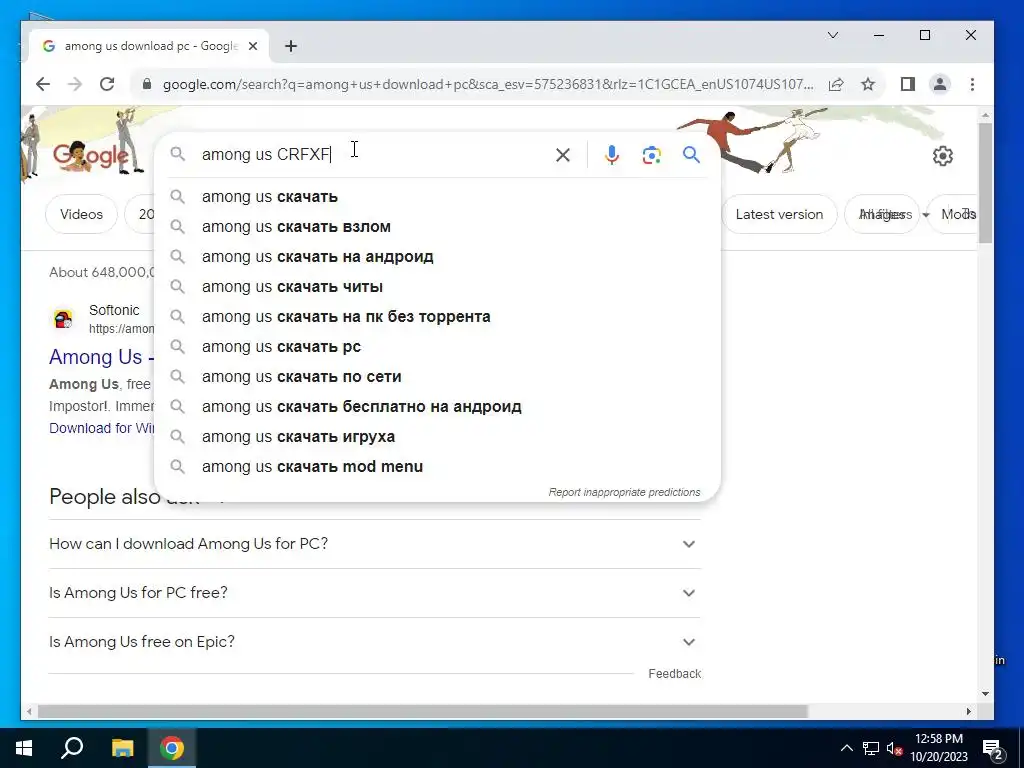Click the network tray icon

(871, 748)
